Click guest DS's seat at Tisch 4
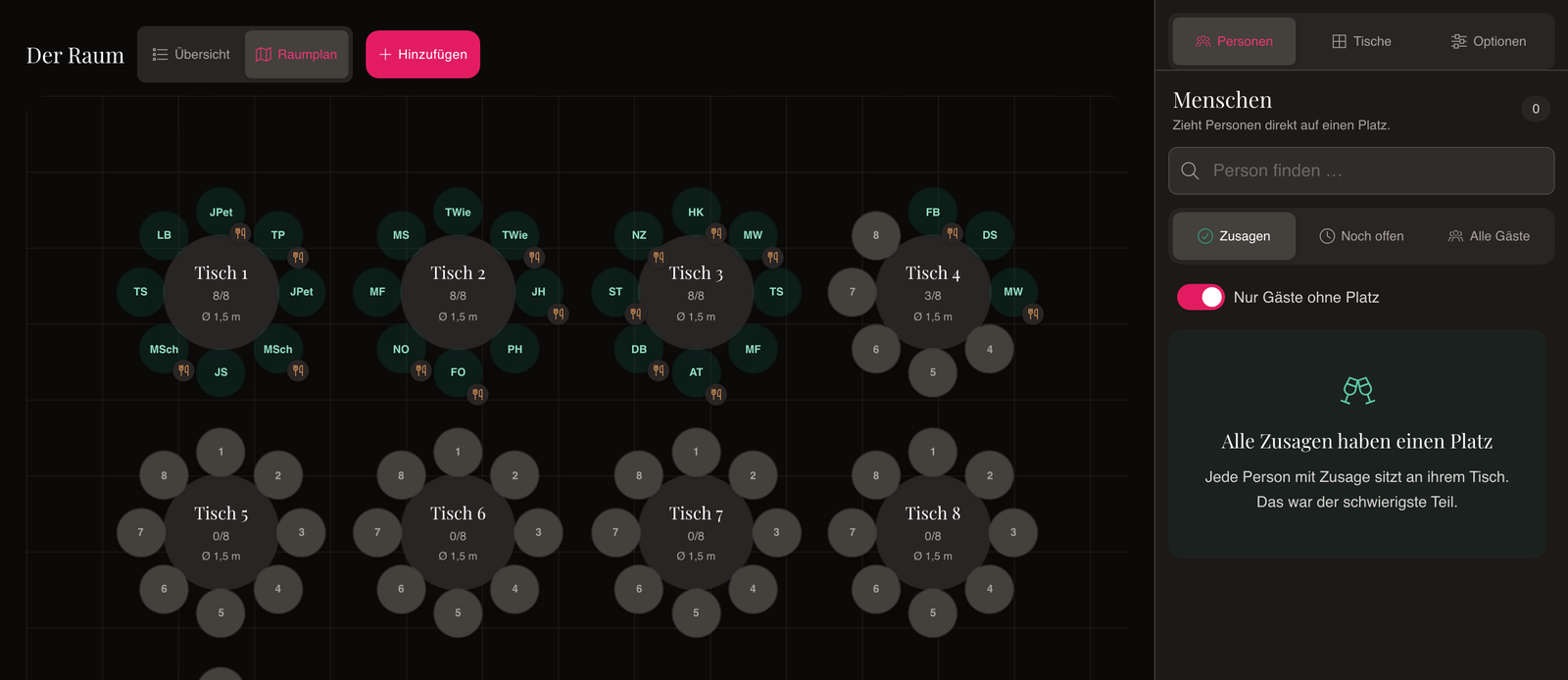Screen dimensions: 1568x680 (990, 235)
